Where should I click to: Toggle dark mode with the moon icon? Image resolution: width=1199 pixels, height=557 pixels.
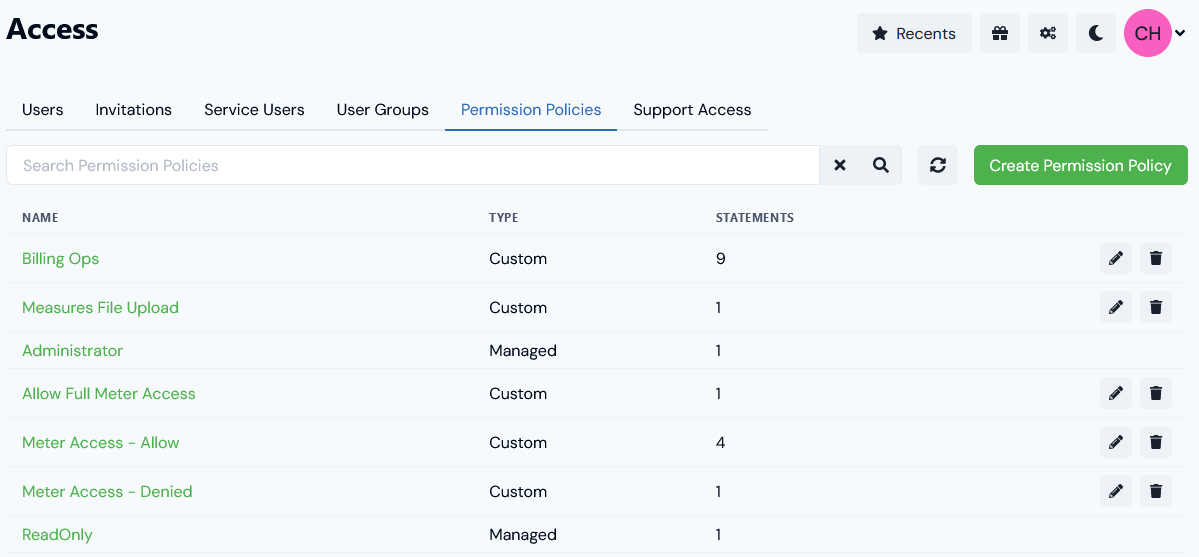pyautogui.click(x=1096, y=33)
